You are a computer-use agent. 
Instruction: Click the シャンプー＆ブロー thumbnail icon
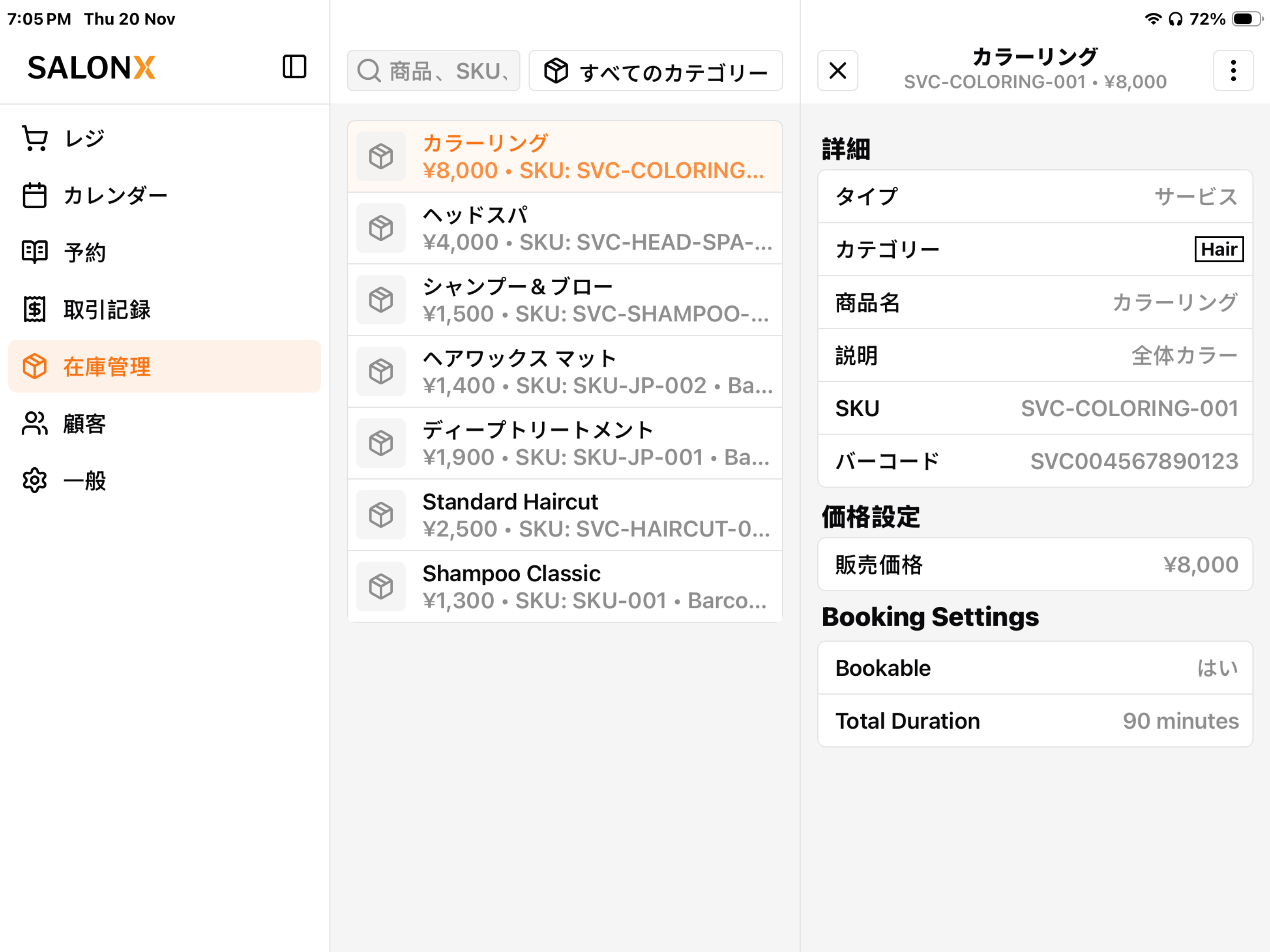tap(381, 299)
